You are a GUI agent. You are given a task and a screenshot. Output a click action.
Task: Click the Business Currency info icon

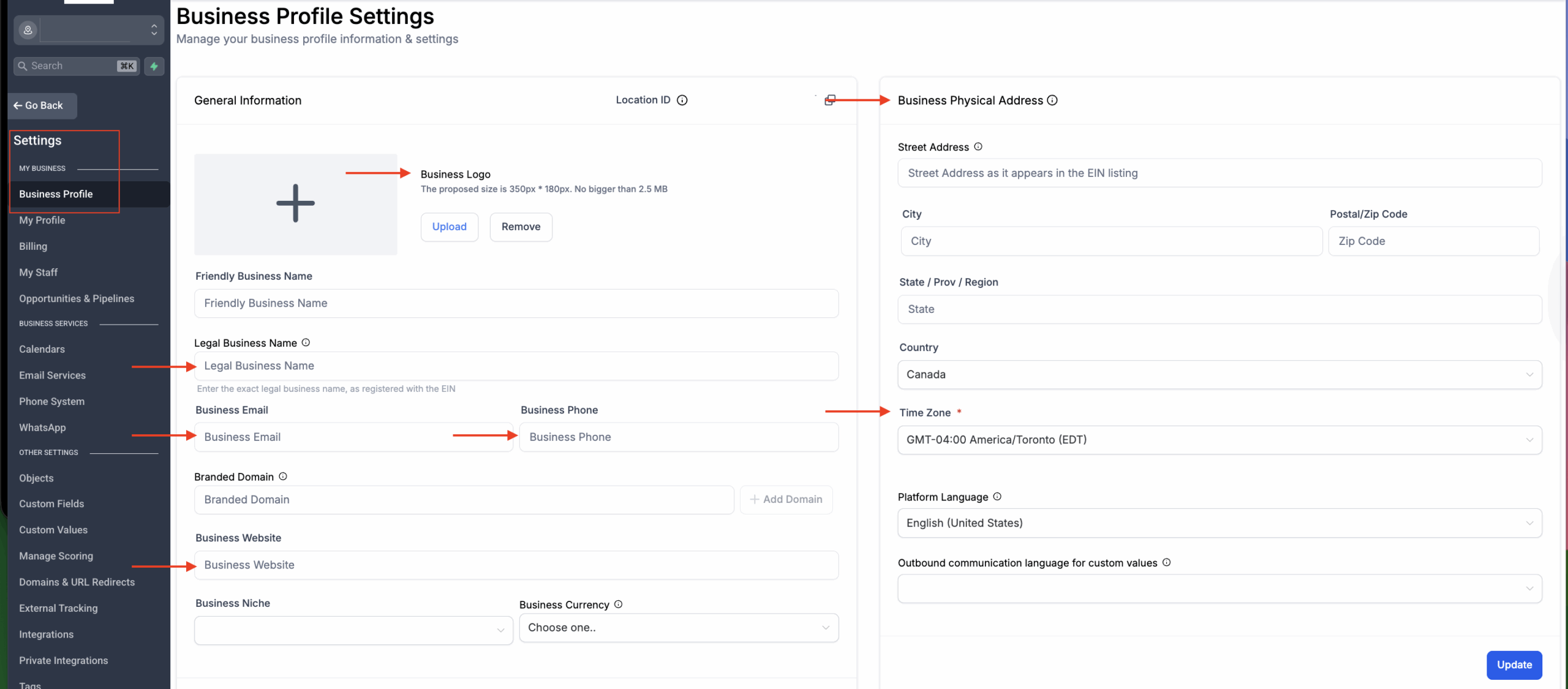click(x=619, y=604)
